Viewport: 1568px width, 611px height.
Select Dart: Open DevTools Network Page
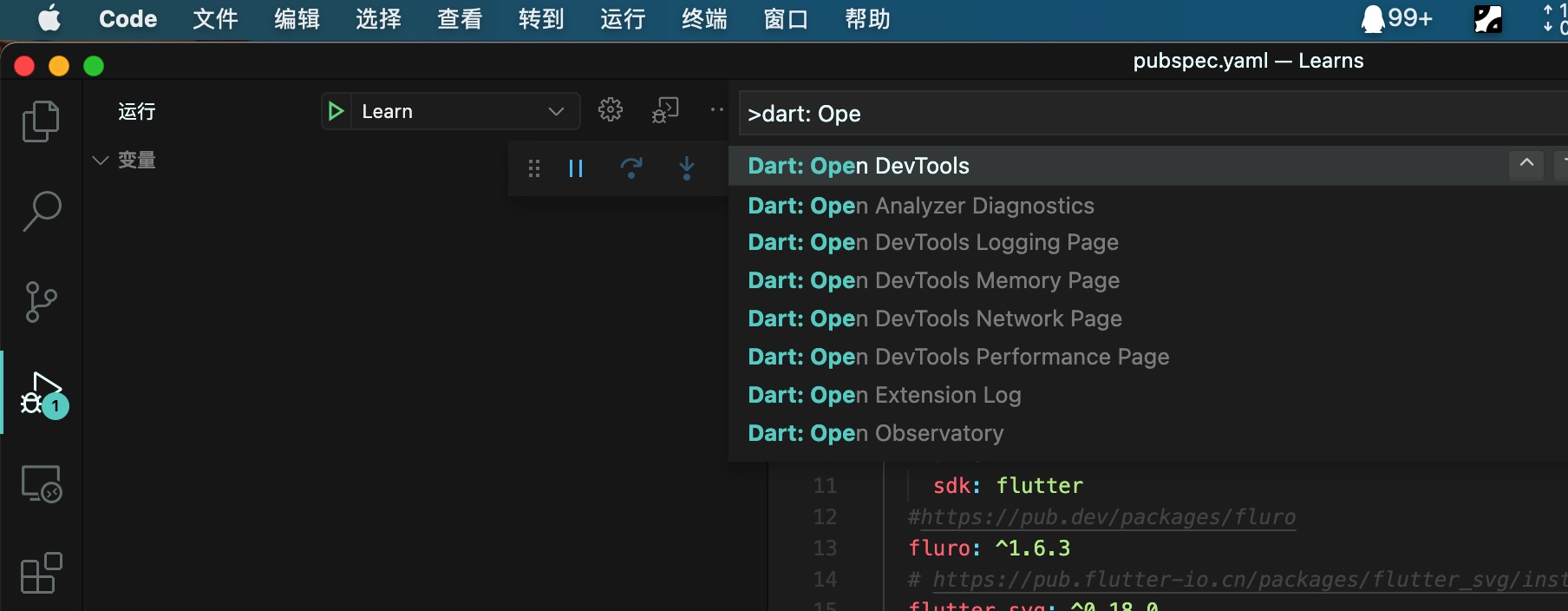click(x=935, y=319)
